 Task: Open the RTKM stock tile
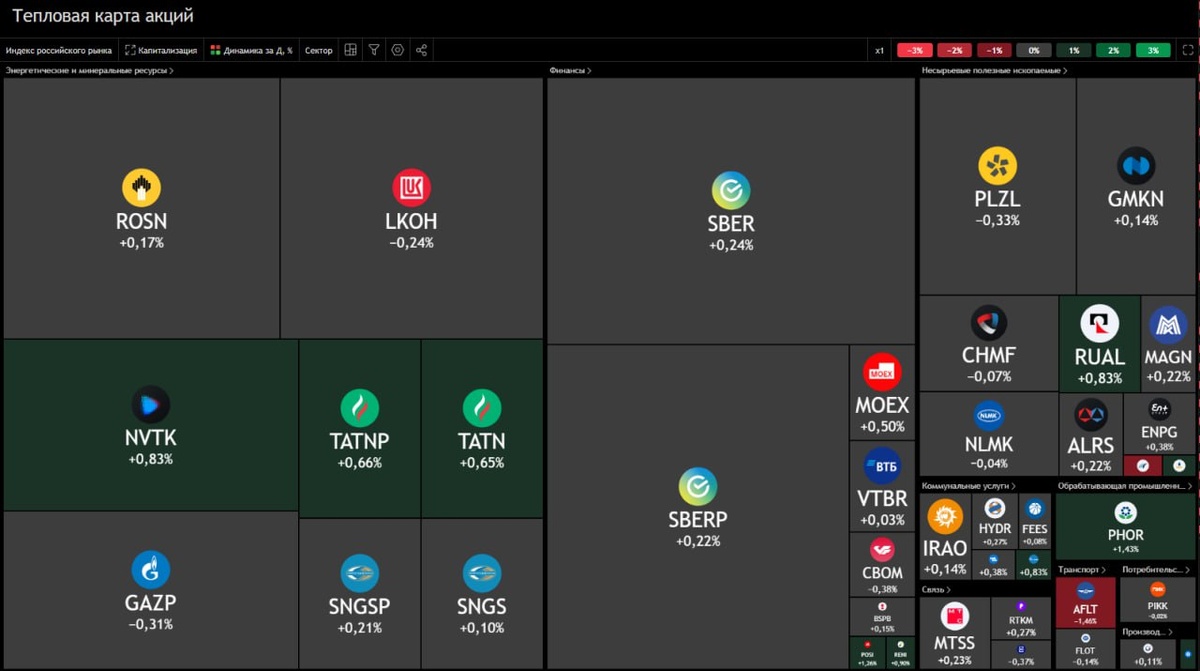(1021, 619)
